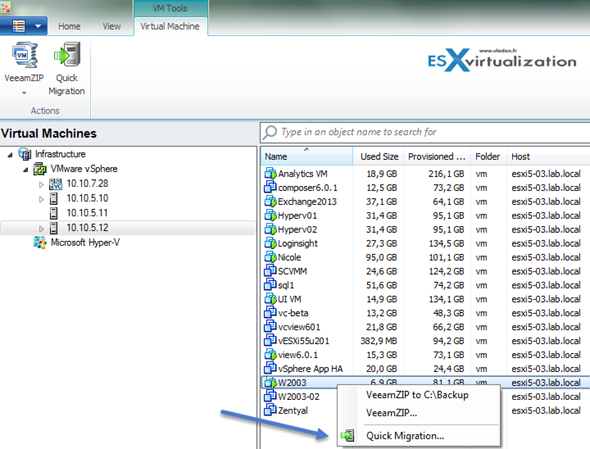The height and width of the screenshot is (449, 590).
Task: Click the Provisioned value 48,3 GB
Action: tap(449, 313)
